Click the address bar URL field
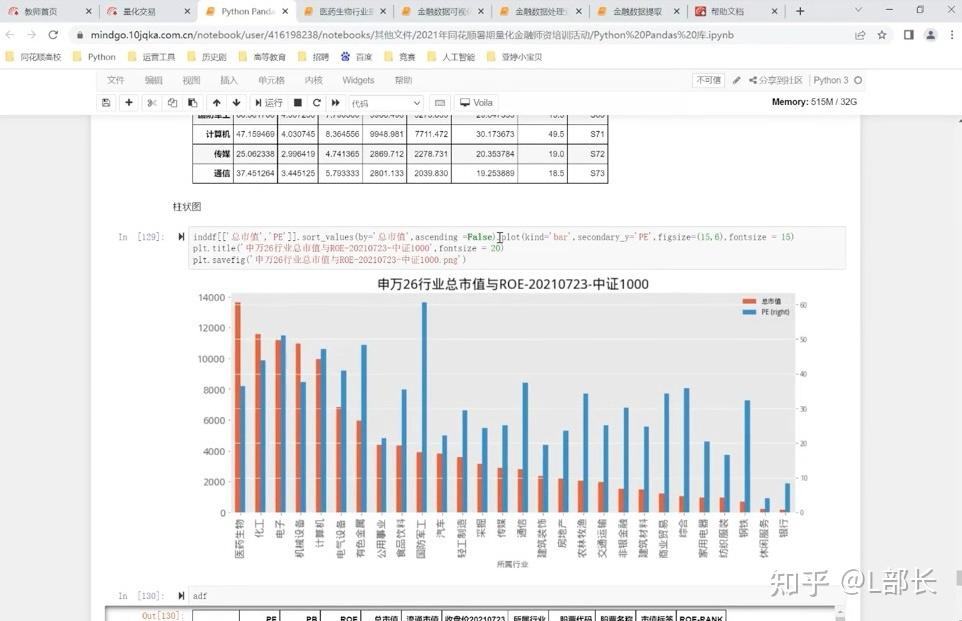This screenshot has height=621, width=962. [x=412, y=35]
